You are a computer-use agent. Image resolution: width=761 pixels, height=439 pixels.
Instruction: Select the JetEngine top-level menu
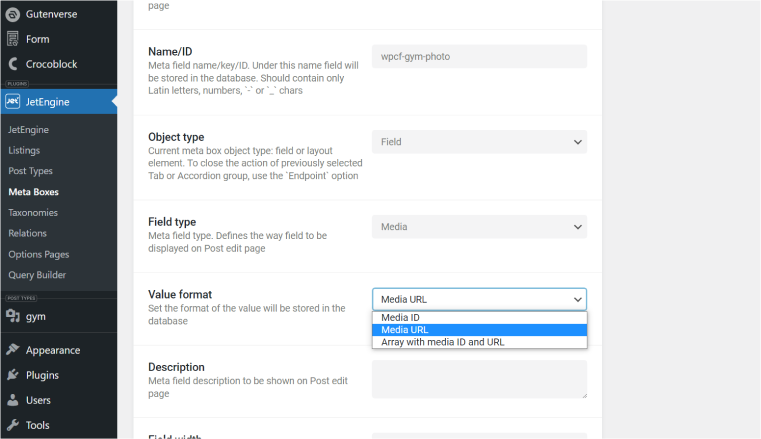[x=59, y=101]
